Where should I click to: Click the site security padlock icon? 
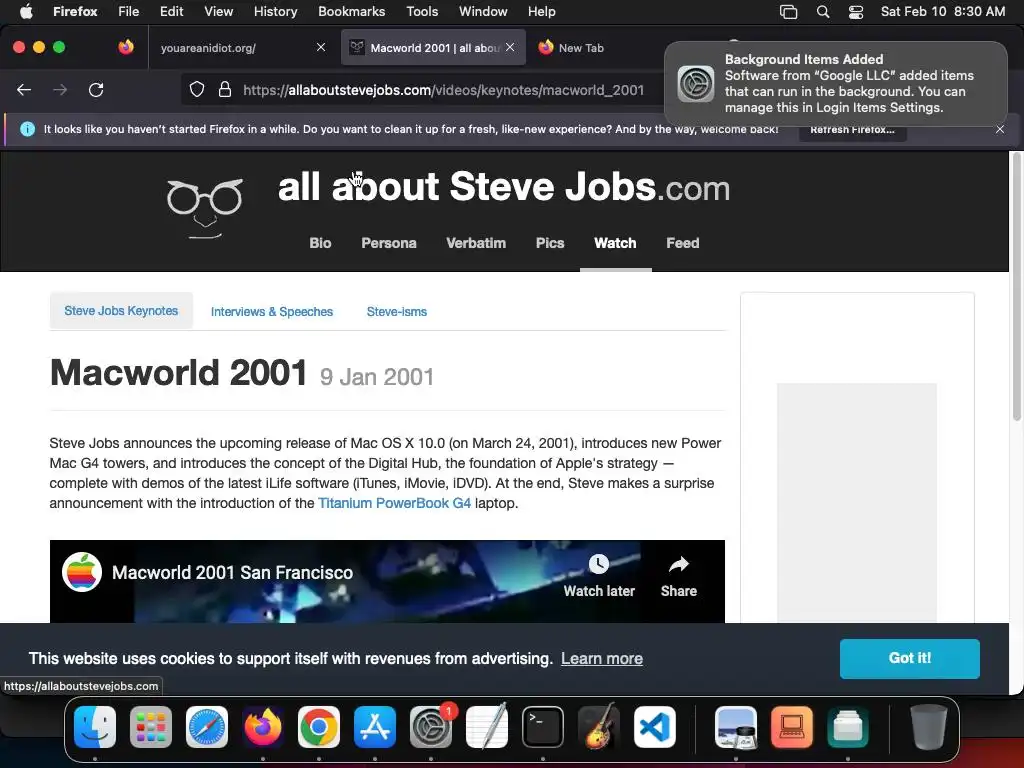[225, 90]
